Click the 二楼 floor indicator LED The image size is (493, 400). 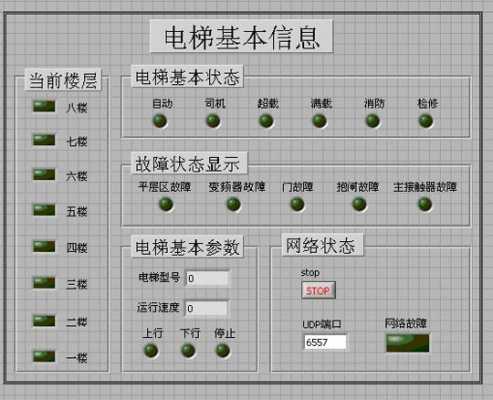(44, 320)
